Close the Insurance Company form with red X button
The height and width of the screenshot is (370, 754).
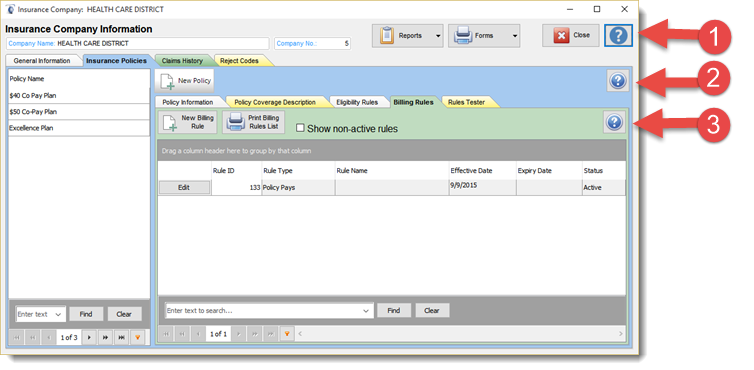click(x=571, y=35)
